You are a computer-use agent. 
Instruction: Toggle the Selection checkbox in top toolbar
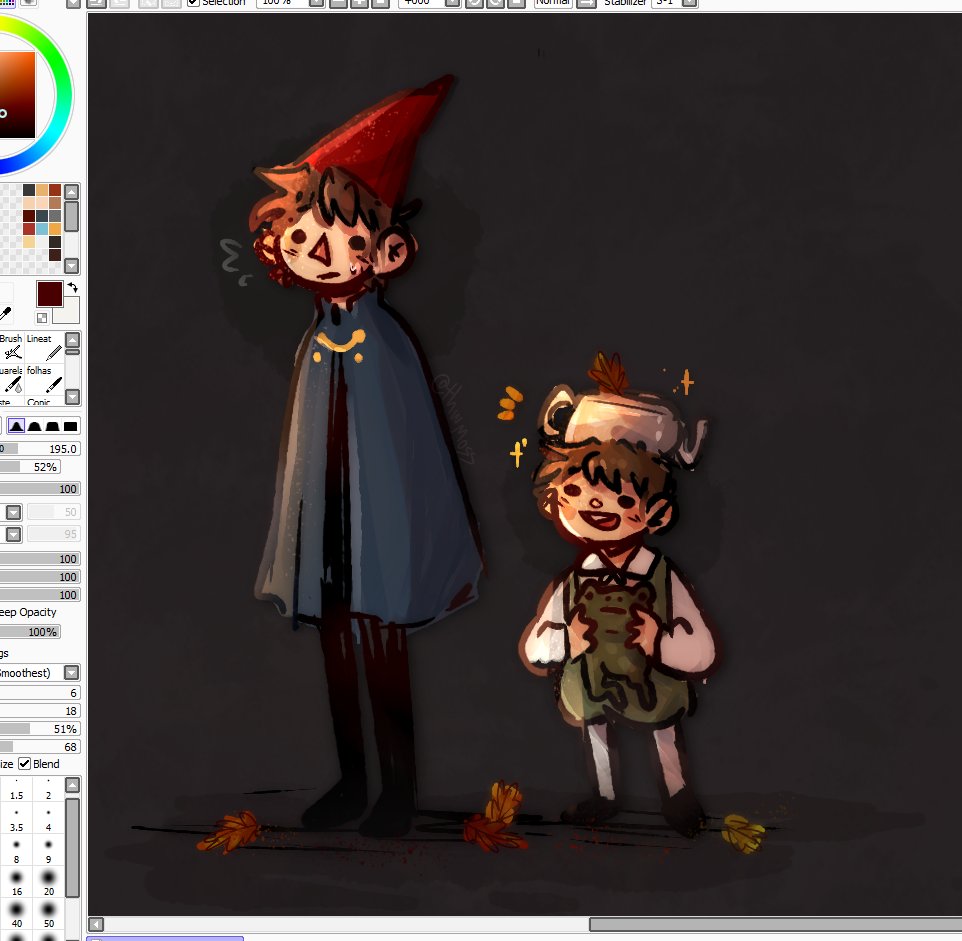coord(193,3)
